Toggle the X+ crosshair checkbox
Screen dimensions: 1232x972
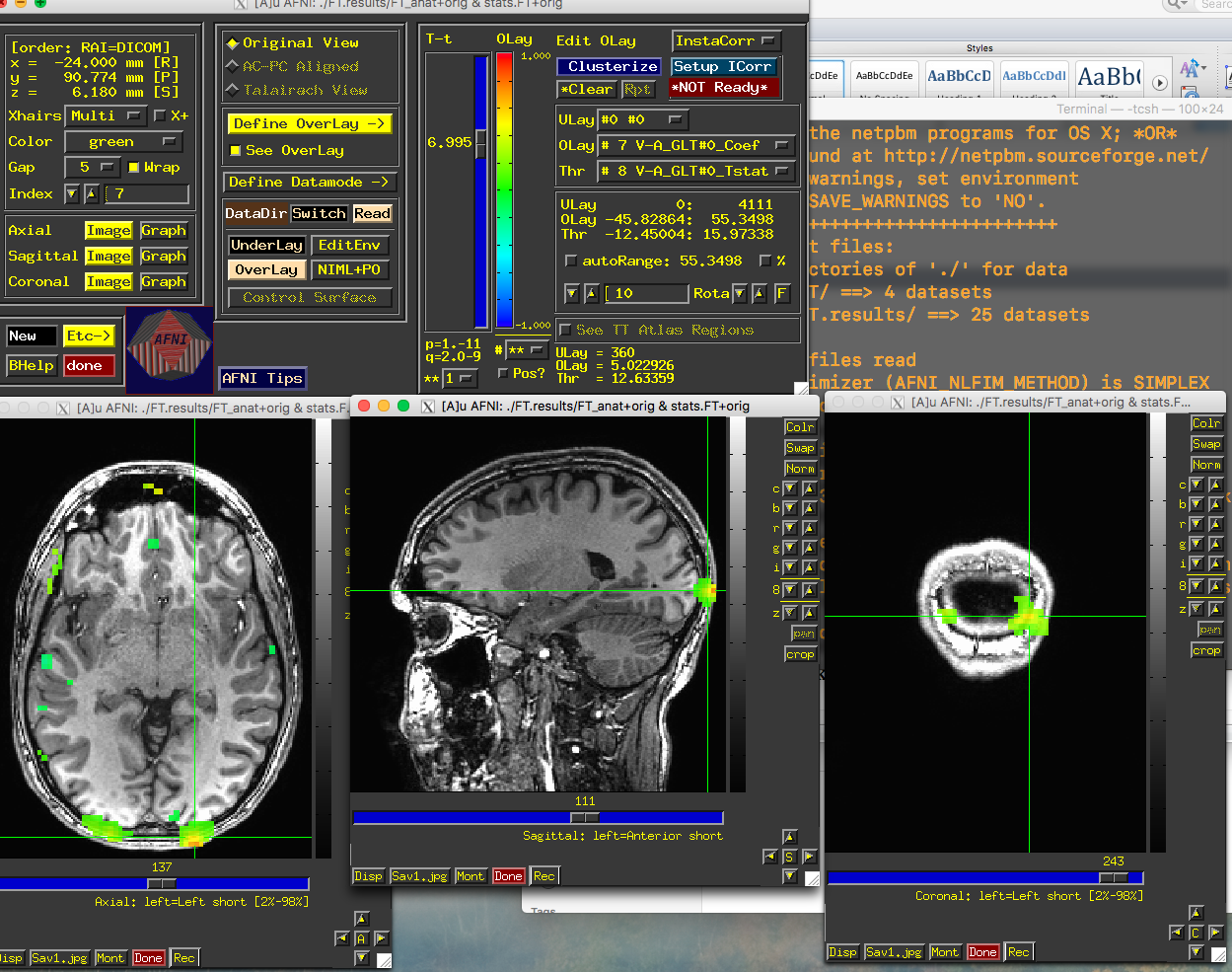pos(171,115)
